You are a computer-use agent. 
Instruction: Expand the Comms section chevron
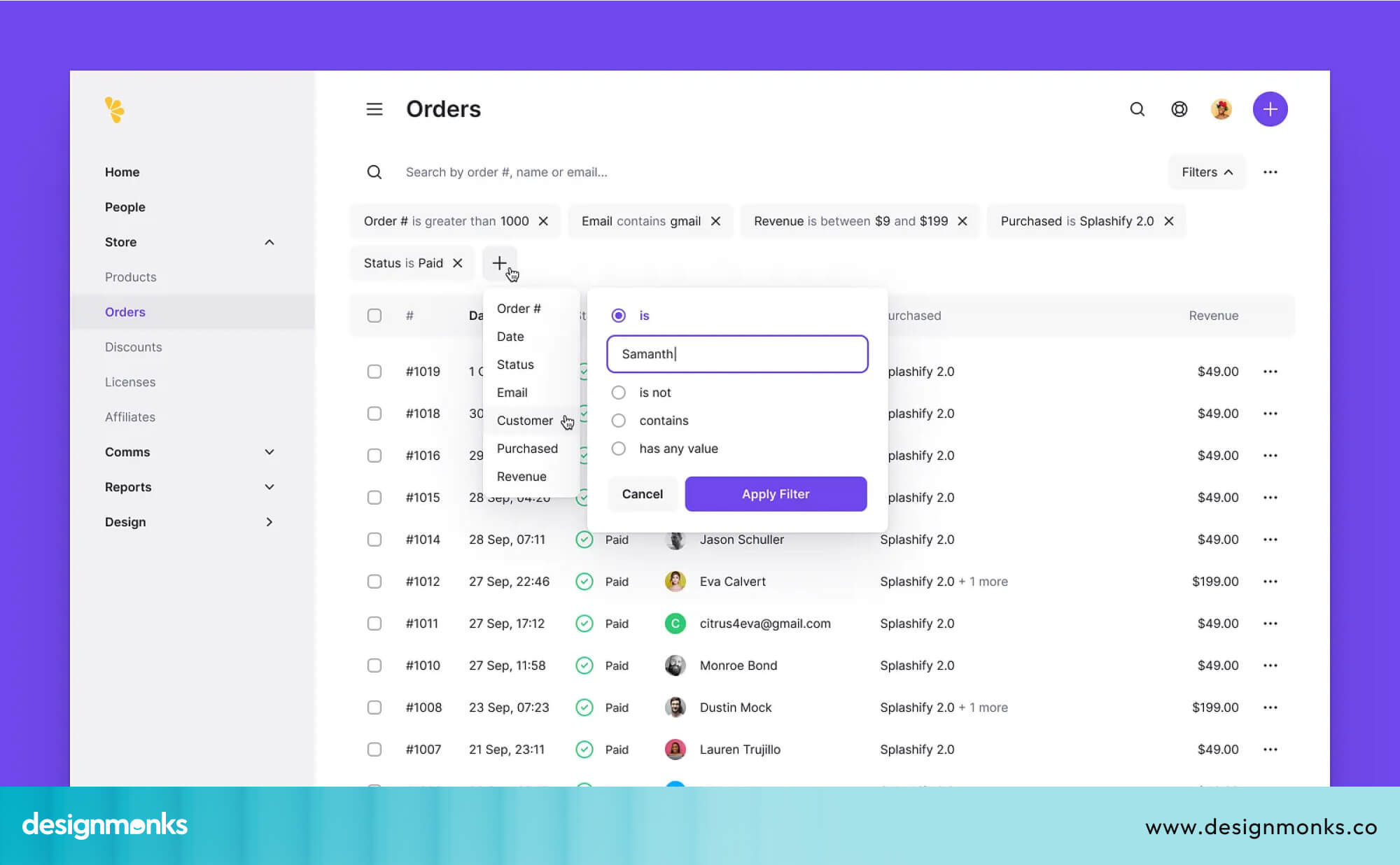pyautogui.click(x=269, y=452)
